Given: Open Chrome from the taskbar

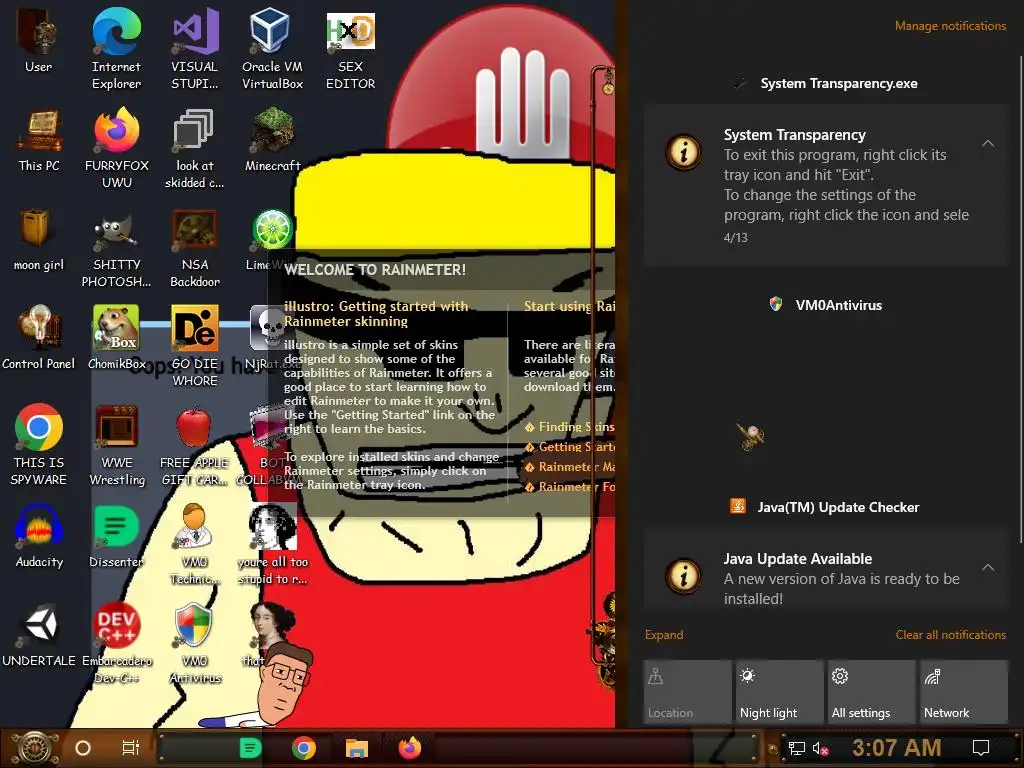Looking at the screenshot, I should click(x=304, y=748).
